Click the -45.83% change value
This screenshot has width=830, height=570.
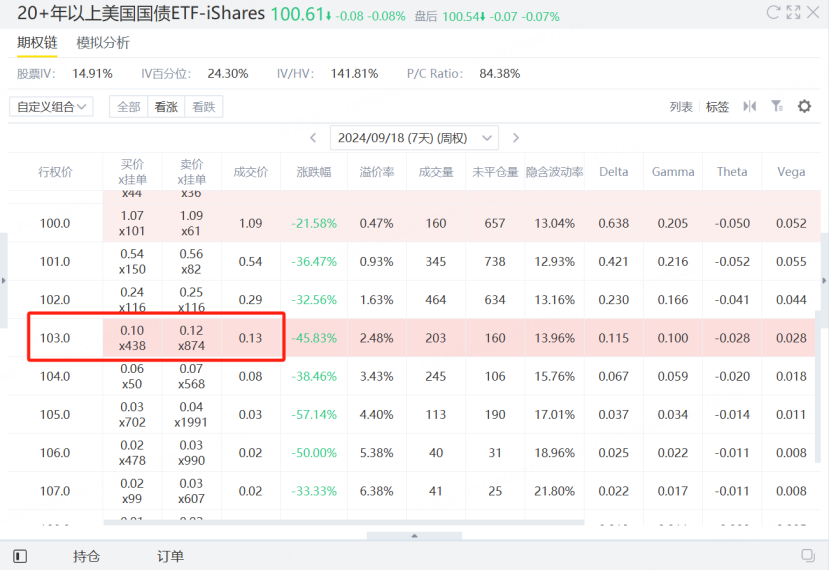314,338
